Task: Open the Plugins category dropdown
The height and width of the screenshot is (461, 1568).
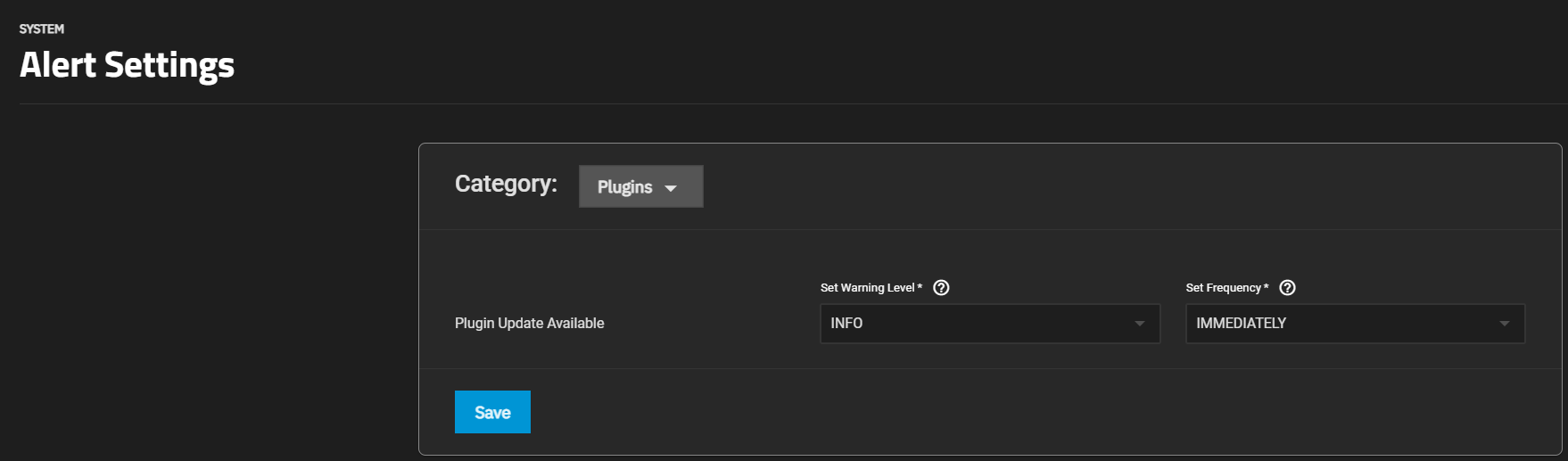Action: [640, 186]
